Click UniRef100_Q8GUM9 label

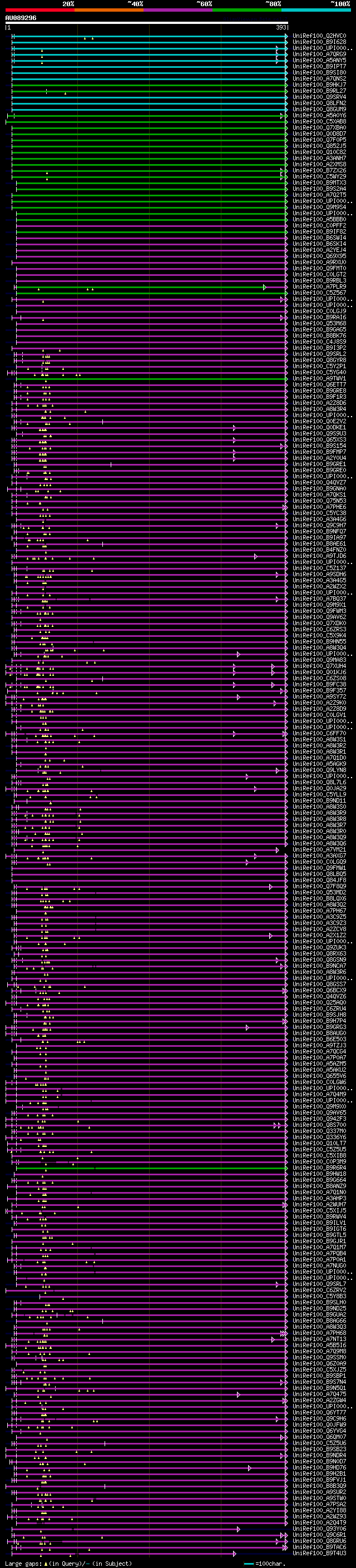pyautogui.click(x=319, y=109)
